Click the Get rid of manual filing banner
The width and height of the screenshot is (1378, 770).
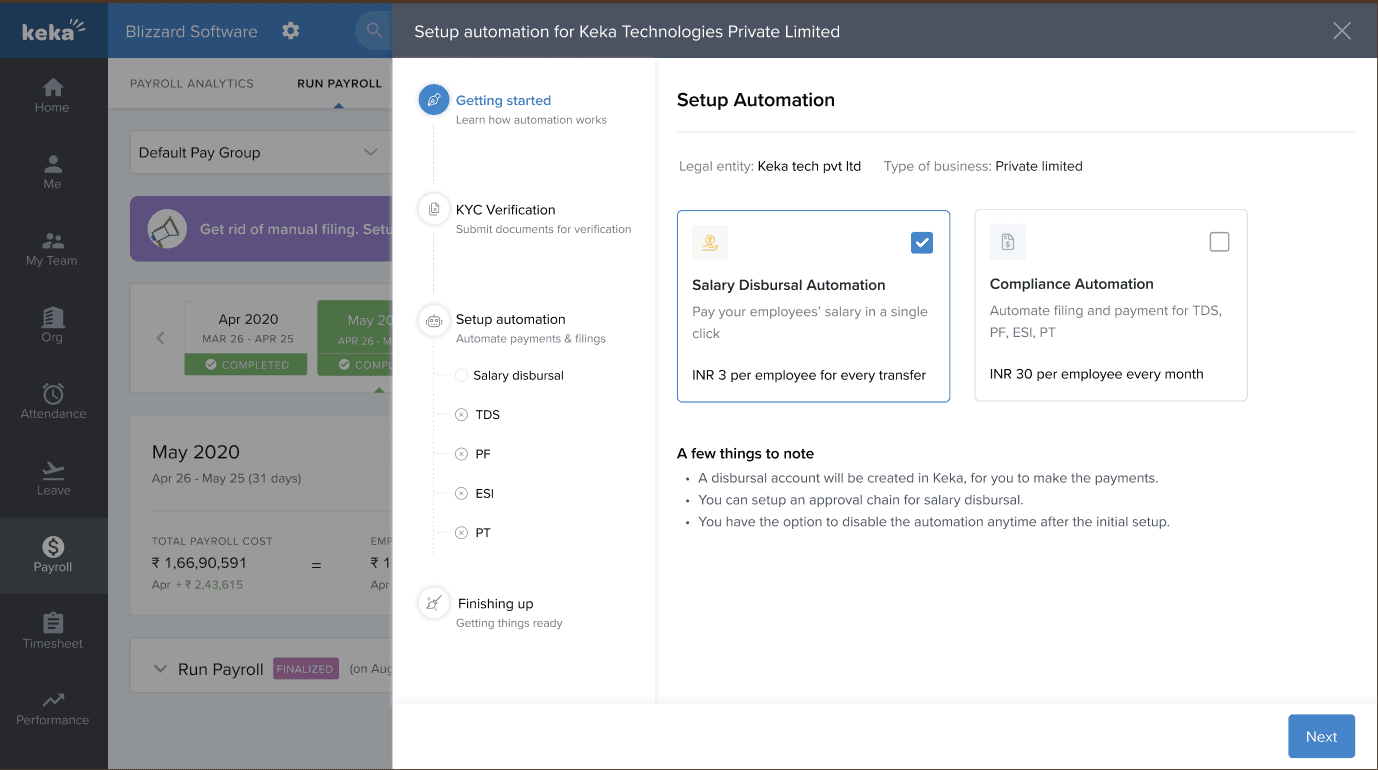pyautogui.click(x=261, y=229)
